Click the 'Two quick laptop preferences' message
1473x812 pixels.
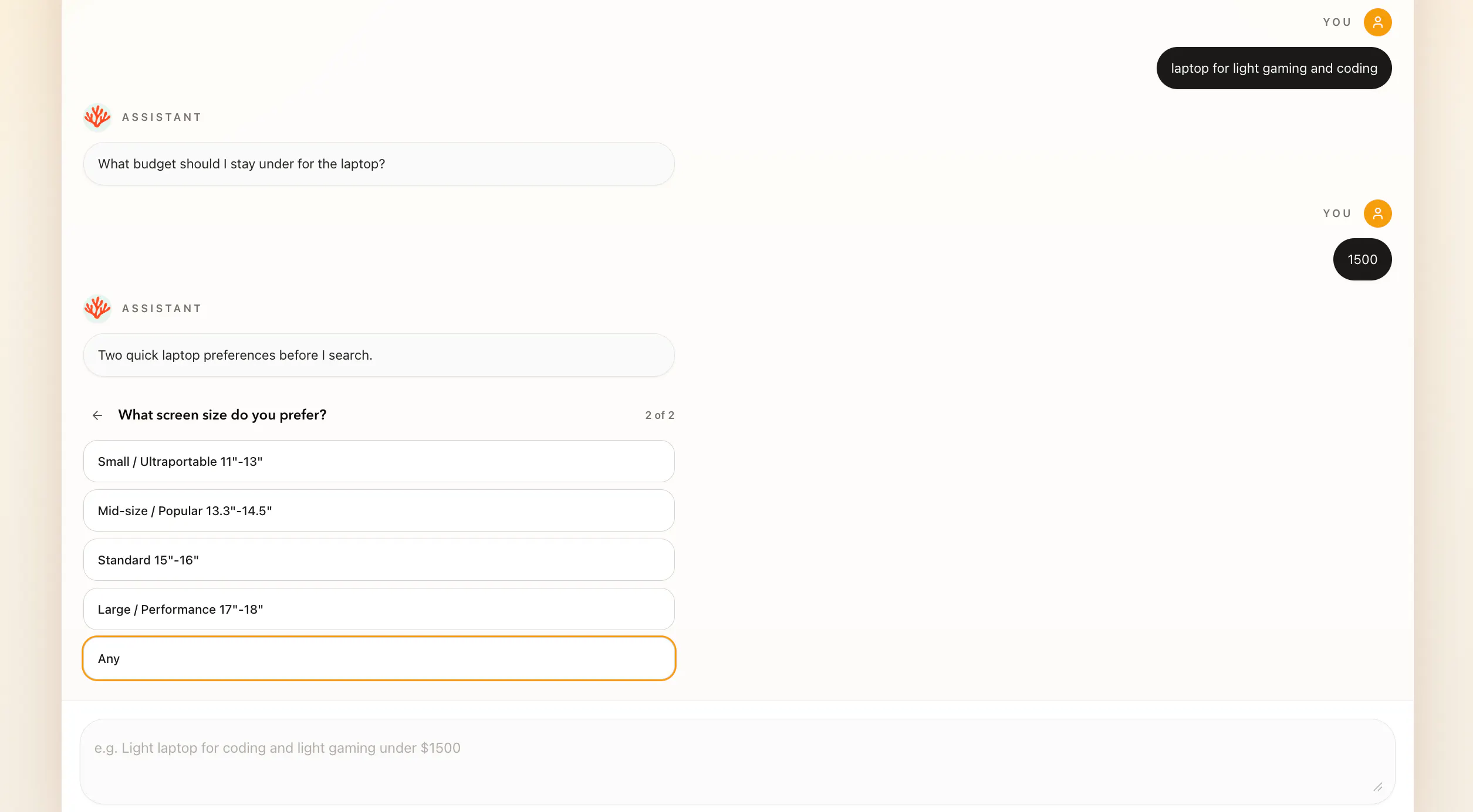(379, 355)
